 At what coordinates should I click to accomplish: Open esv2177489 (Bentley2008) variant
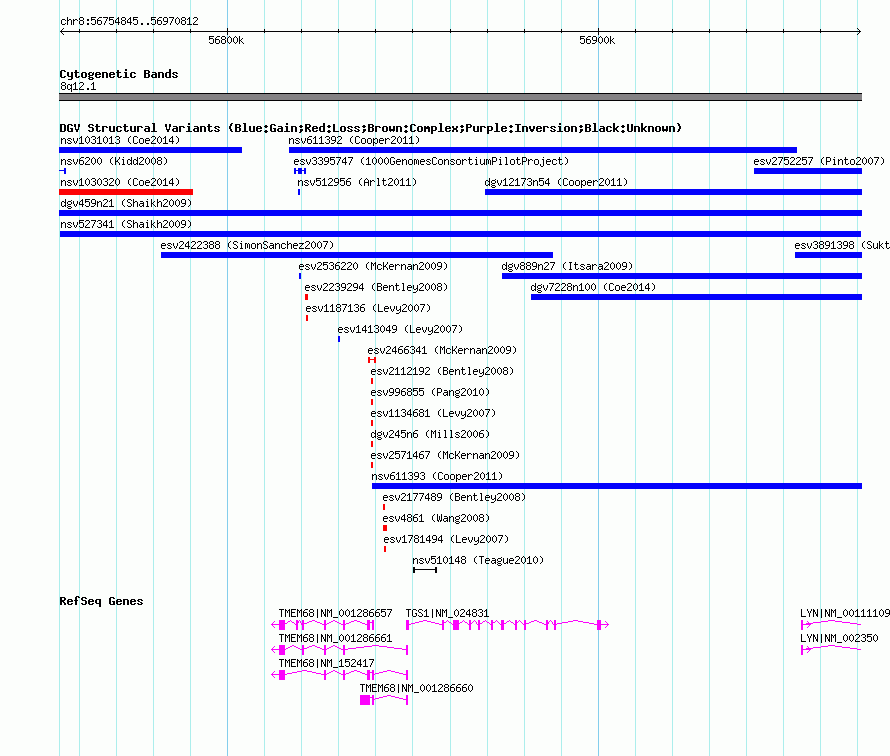coord(454,497)
